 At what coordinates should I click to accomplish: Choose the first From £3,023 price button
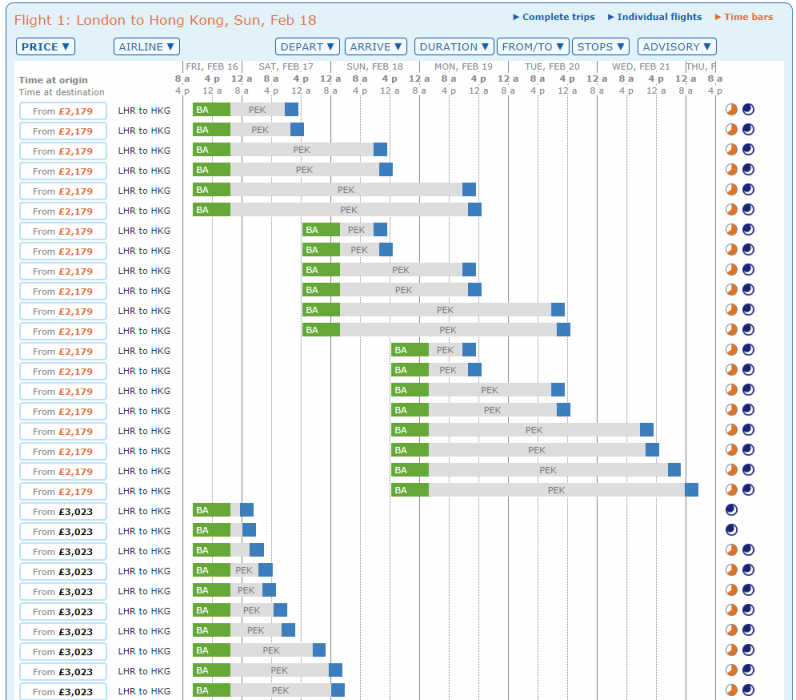tap(62, 511)
